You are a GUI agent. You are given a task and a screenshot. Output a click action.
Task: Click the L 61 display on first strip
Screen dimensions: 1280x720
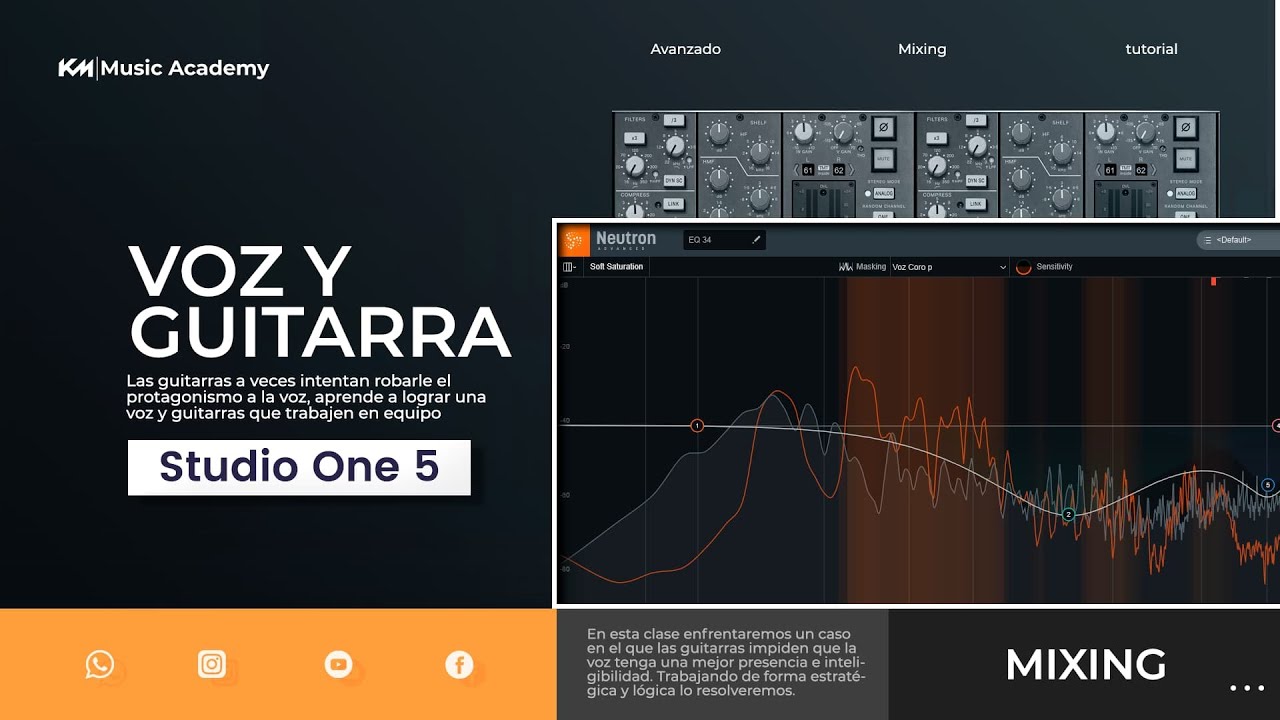pos(808,170)
